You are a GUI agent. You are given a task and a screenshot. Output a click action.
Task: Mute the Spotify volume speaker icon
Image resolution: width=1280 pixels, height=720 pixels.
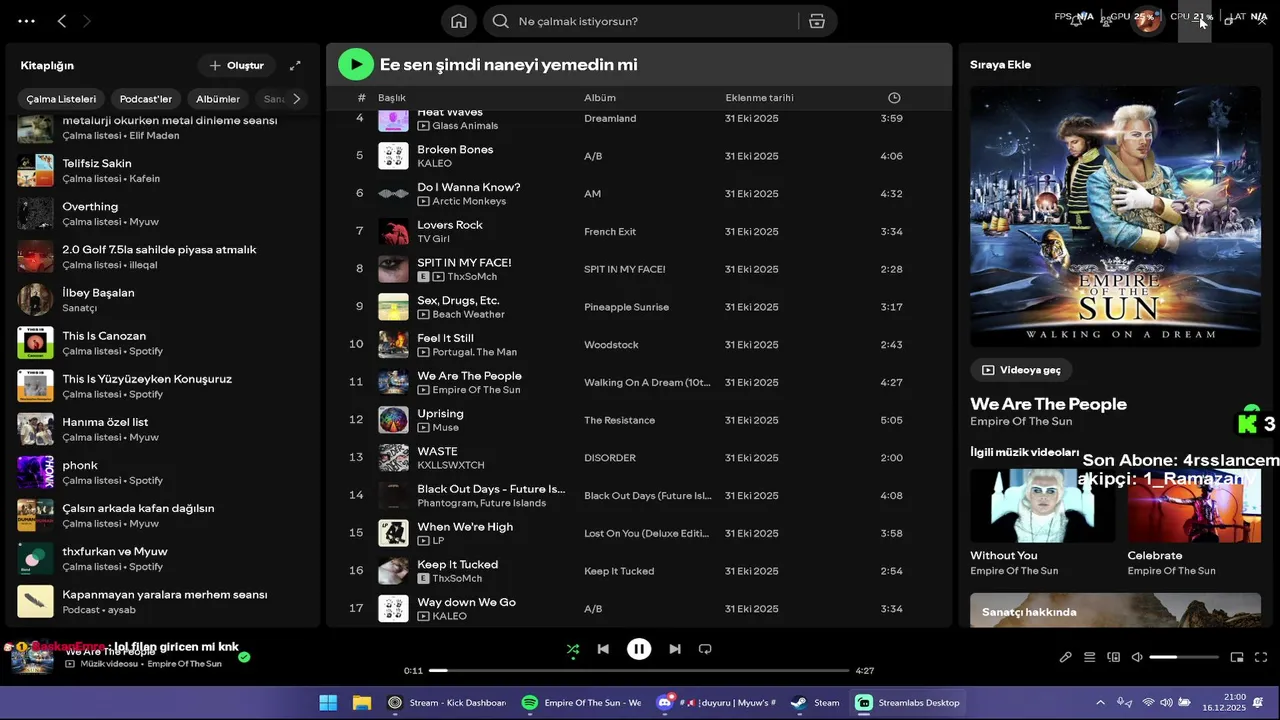coord(1137,657)
